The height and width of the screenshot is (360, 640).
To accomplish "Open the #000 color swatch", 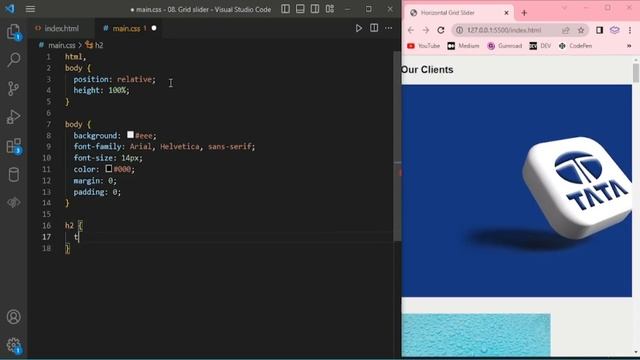I will click(x=109, y=168).
